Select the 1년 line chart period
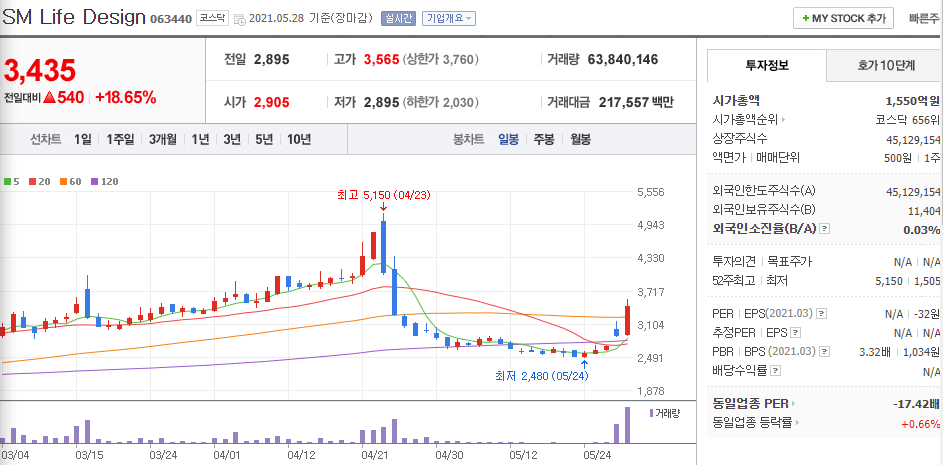943x465 pixels. click(x=200, y=140)
